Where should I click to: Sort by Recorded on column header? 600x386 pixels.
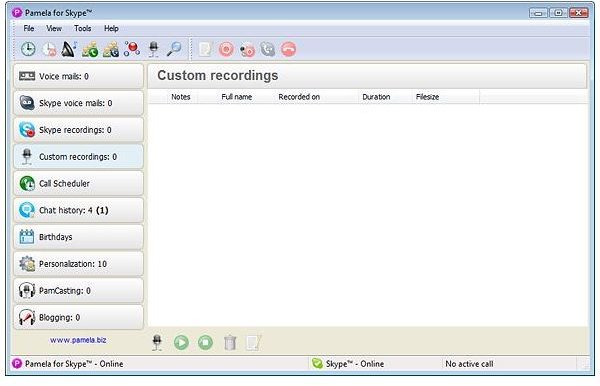tap(299, 97)
